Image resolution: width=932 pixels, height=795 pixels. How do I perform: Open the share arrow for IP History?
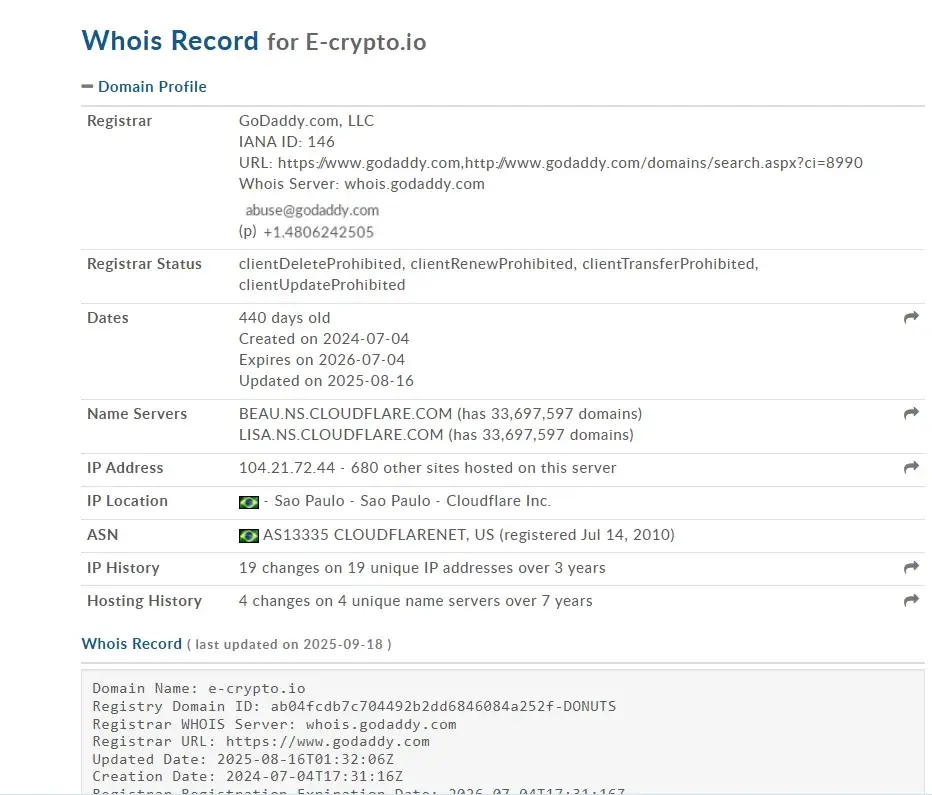(x=911, y=568)
